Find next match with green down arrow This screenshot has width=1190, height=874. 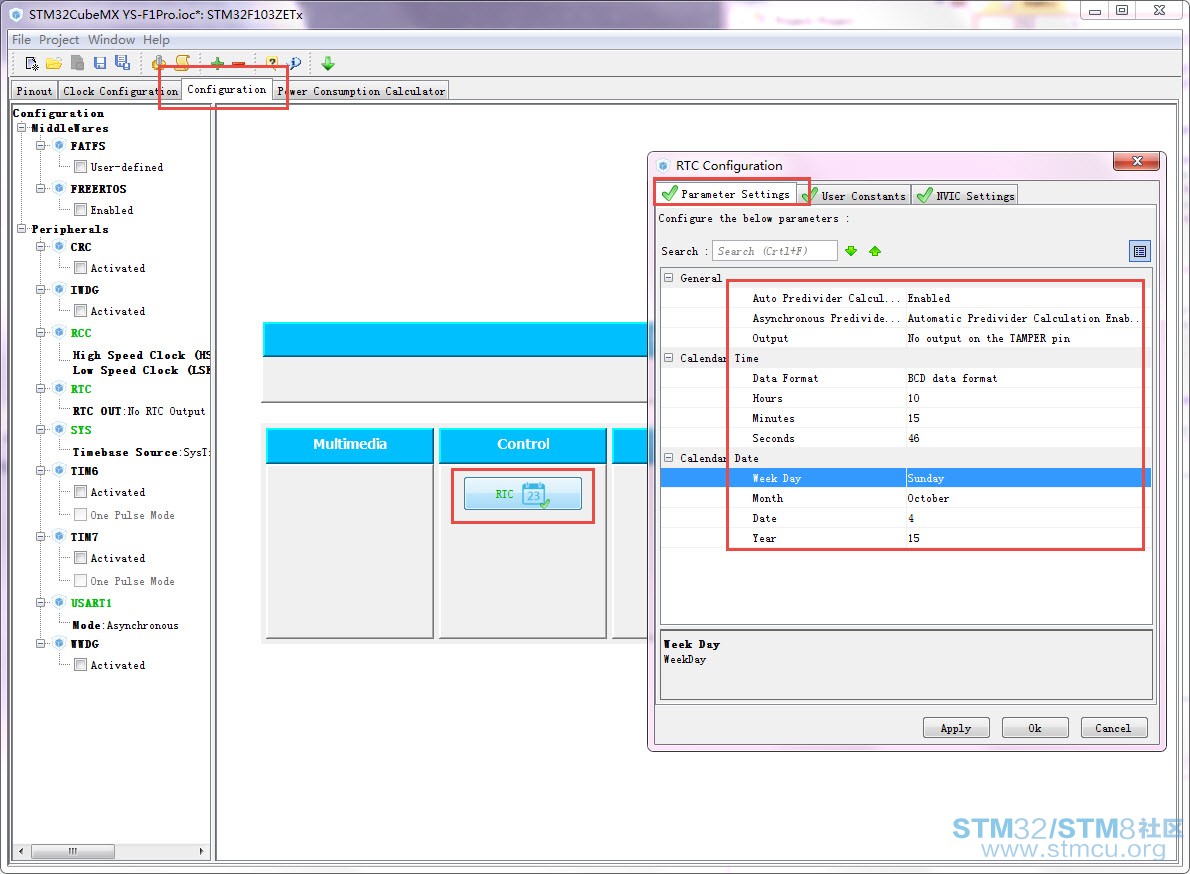point(851,251)
